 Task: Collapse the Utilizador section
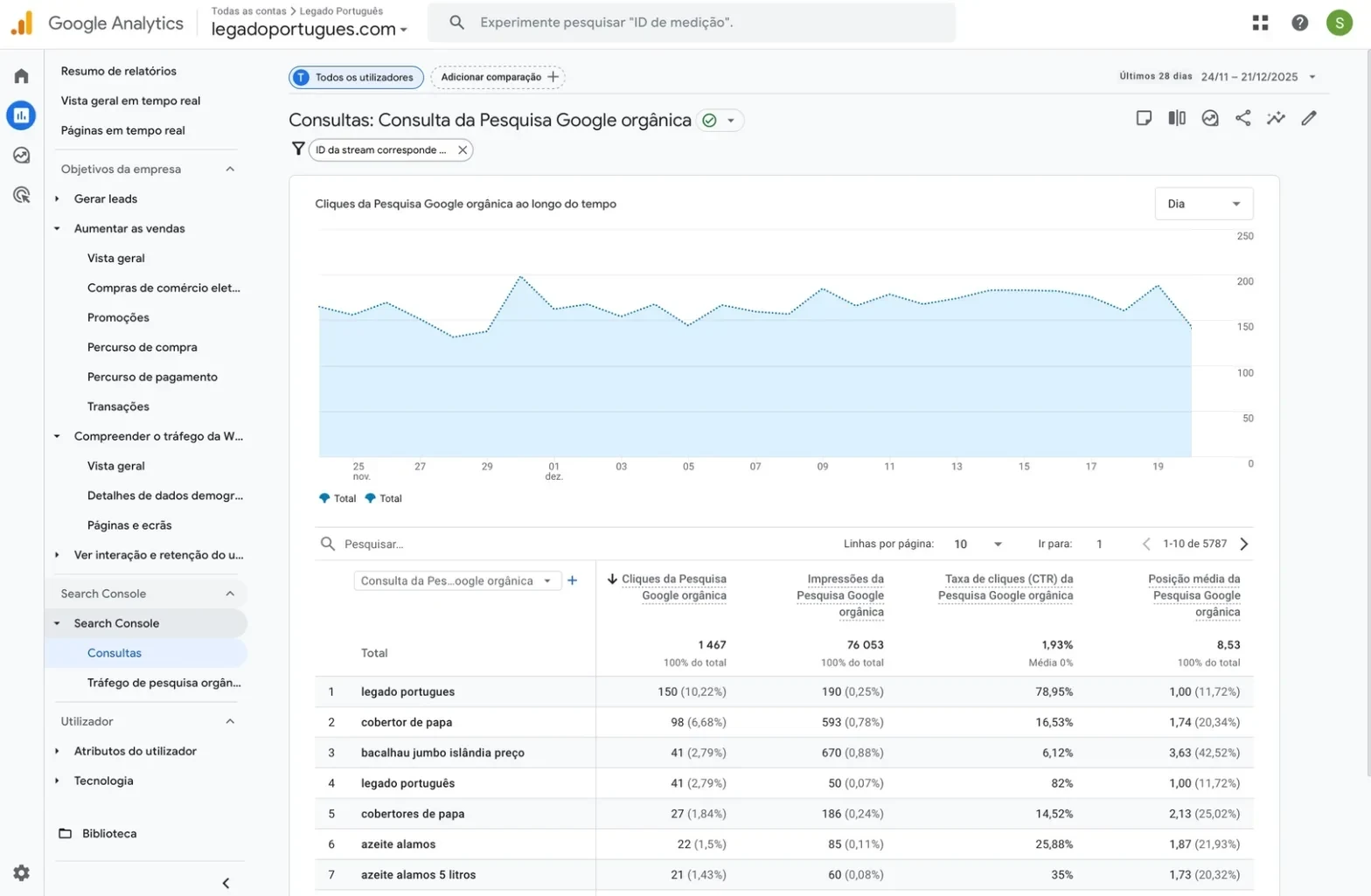[x=230, y=721]
